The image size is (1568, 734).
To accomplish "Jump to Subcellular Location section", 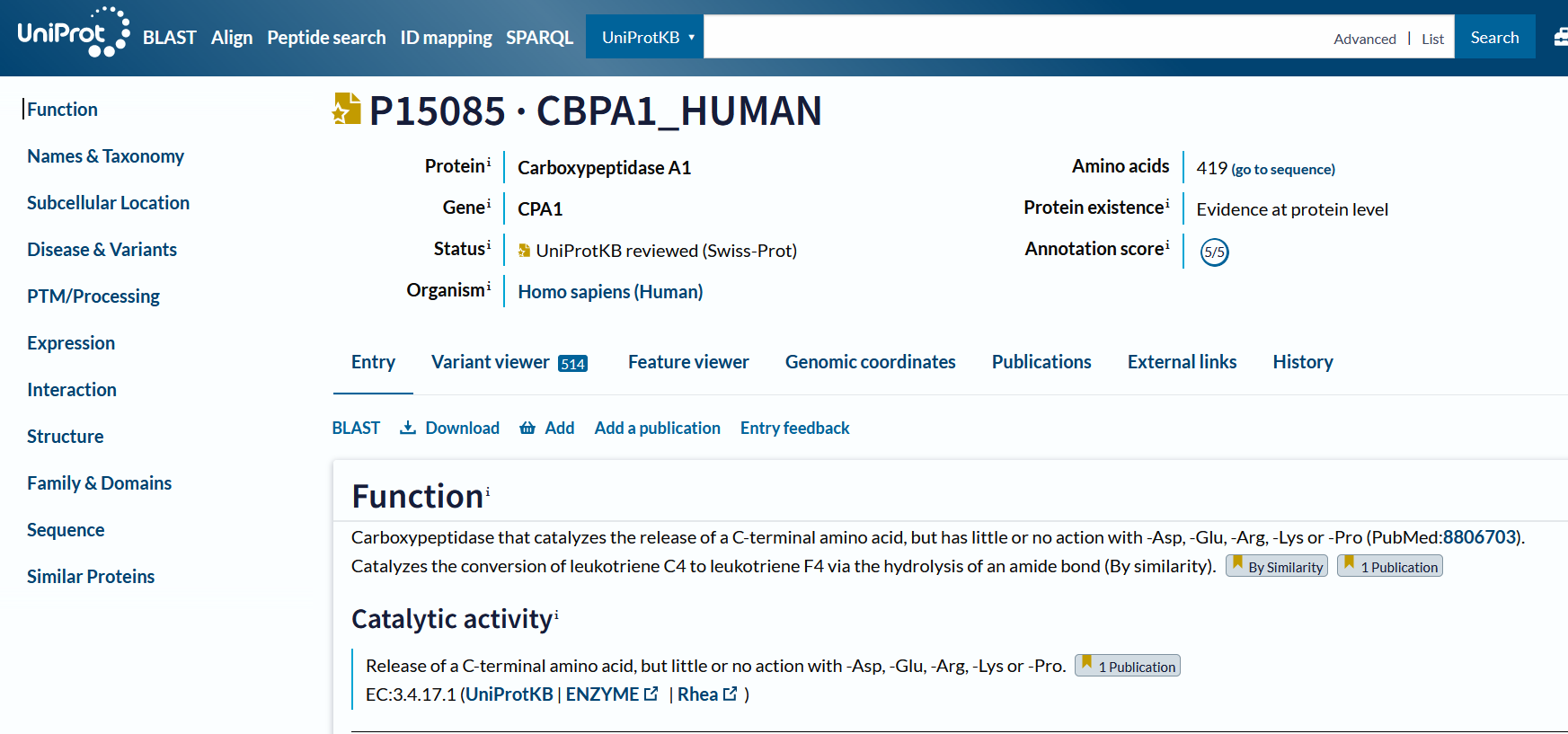I will 108,203.
